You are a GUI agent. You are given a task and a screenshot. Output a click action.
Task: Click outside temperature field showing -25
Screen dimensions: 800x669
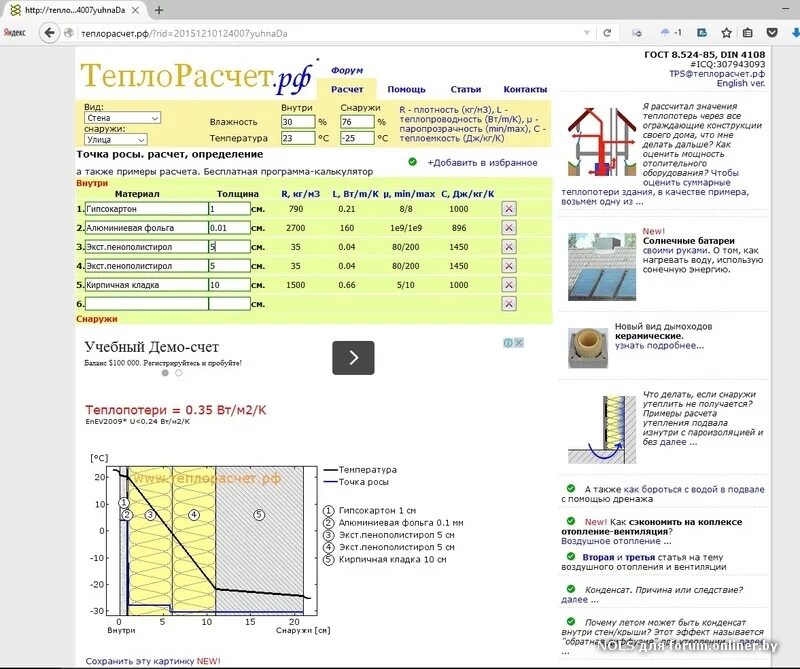pos(357,138)
